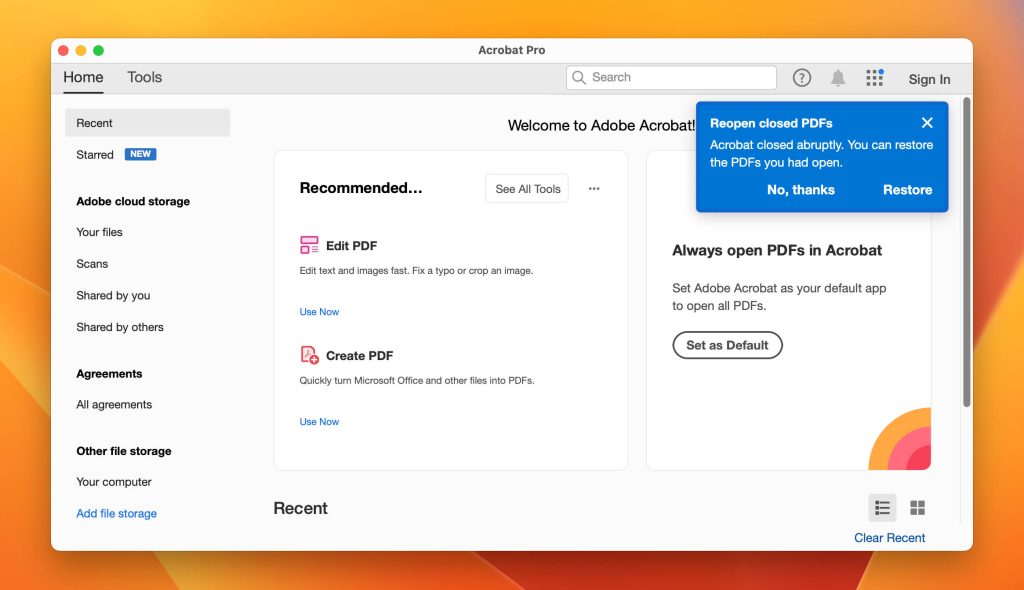Click the Create PDF tool title

[x=359, y=355]
